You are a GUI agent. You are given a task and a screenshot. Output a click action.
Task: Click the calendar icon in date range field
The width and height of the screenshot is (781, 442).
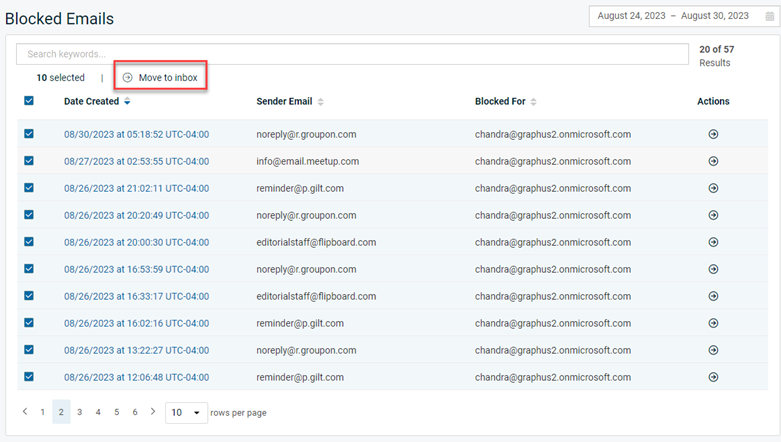coord(769,16)
